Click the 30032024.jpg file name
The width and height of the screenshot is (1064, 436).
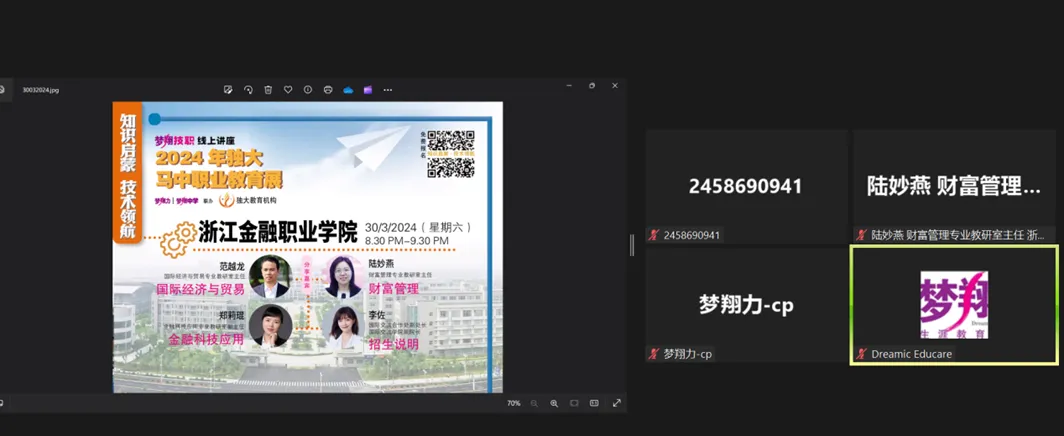41,90
